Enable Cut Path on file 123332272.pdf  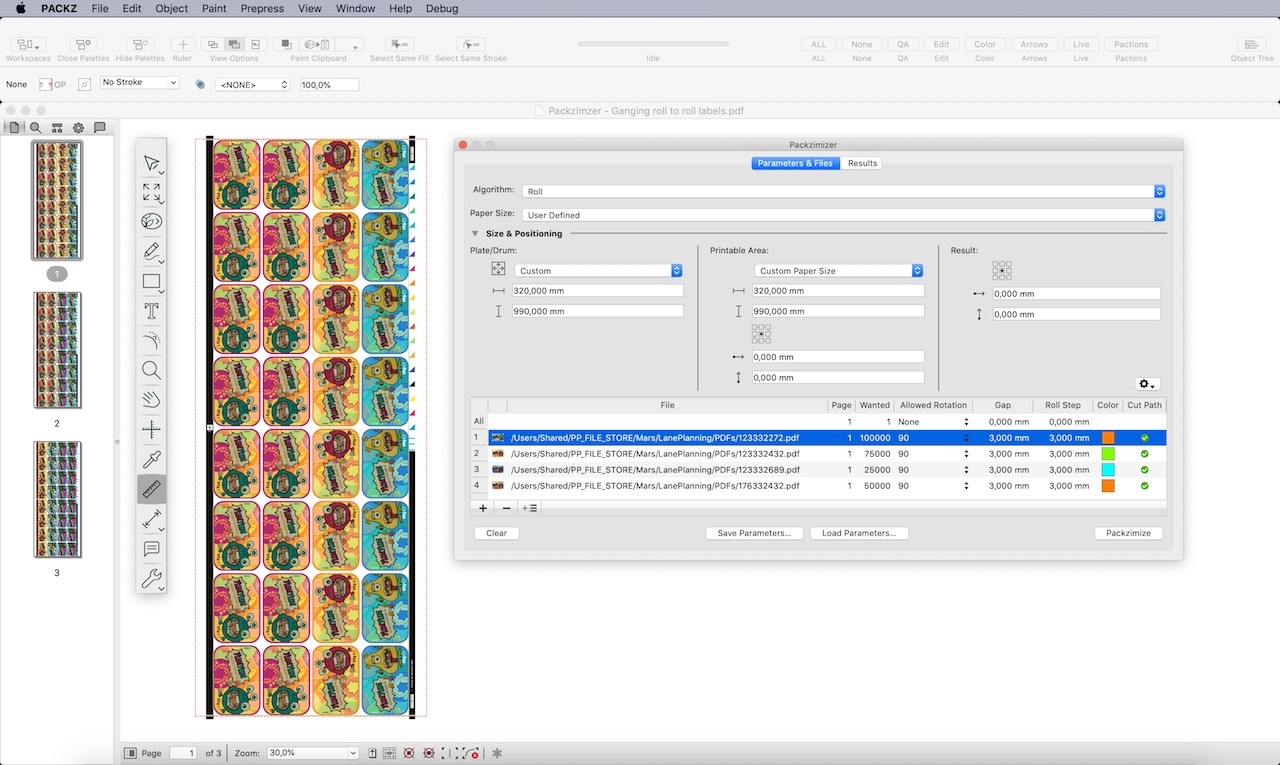(x=1144, y=437)
